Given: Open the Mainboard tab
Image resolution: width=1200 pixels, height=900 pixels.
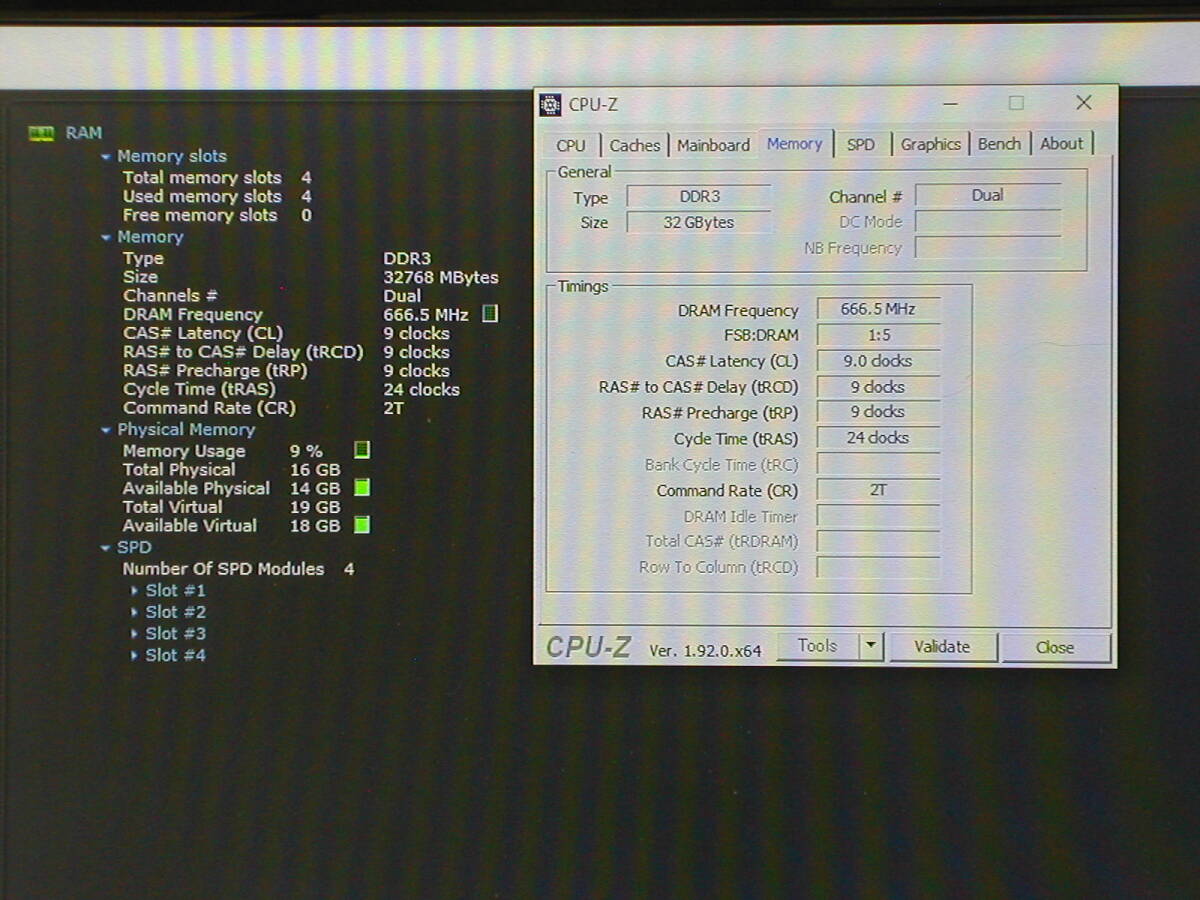Looking at the screenshot, I should [x=713, y=145].
